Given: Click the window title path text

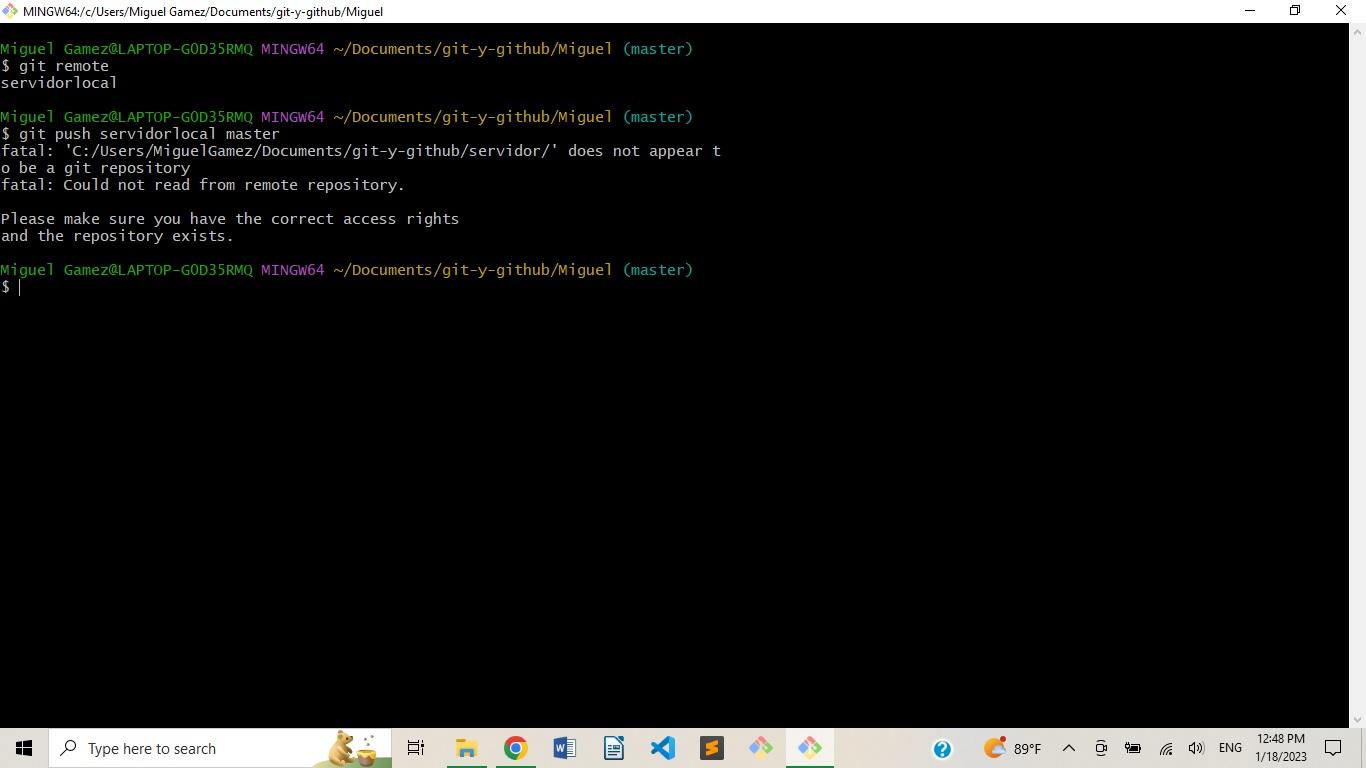Looking at the screenshot, I should (203, 11).
